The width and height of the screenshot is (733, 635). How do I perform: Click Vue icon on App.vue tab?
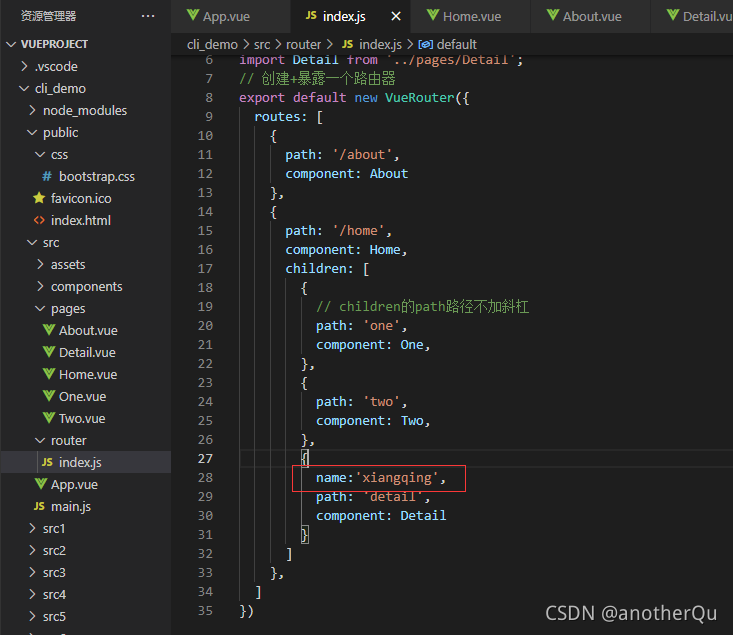193,15
